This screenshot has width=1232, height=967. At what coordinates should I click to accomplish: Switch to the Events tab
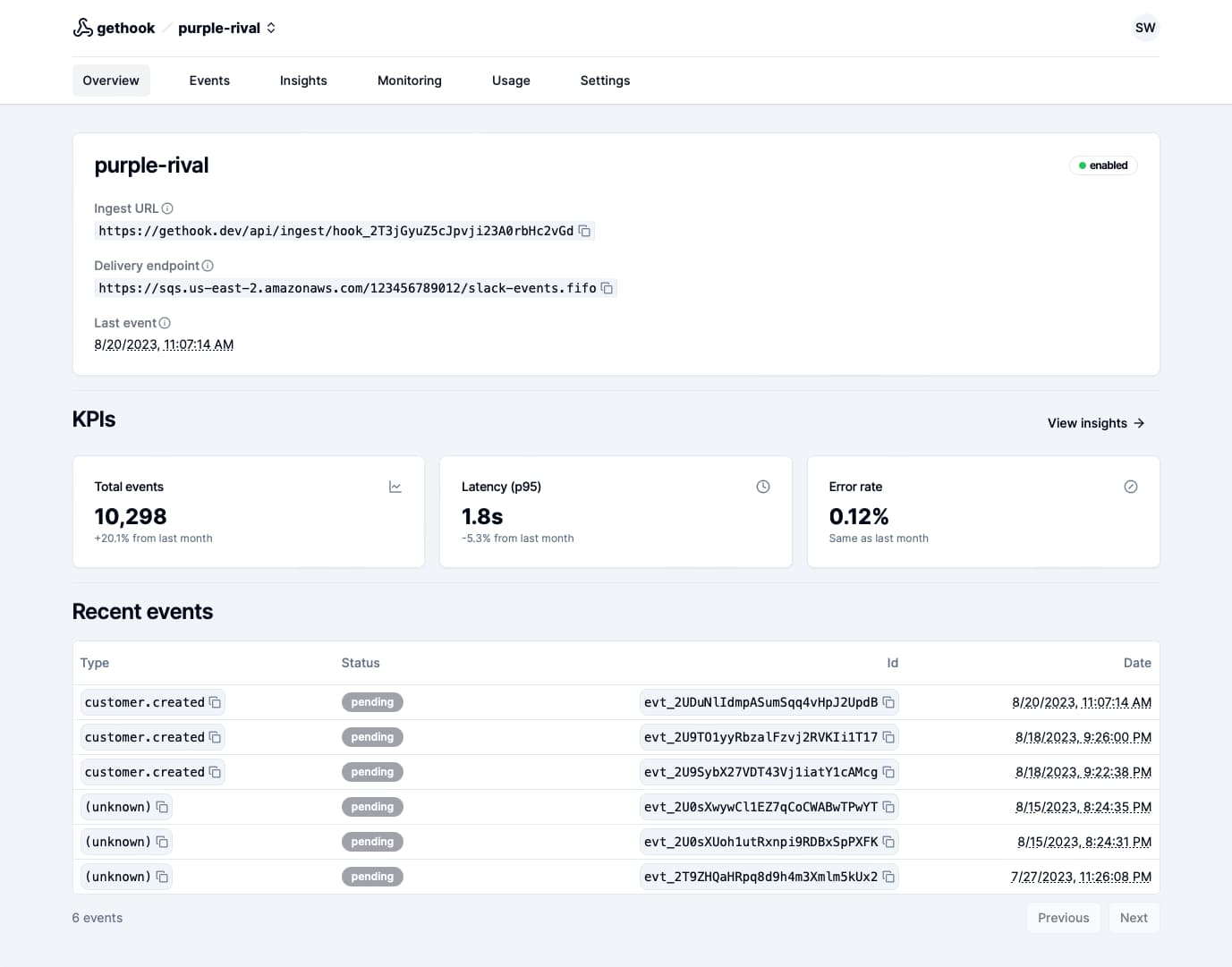[209, 81]
